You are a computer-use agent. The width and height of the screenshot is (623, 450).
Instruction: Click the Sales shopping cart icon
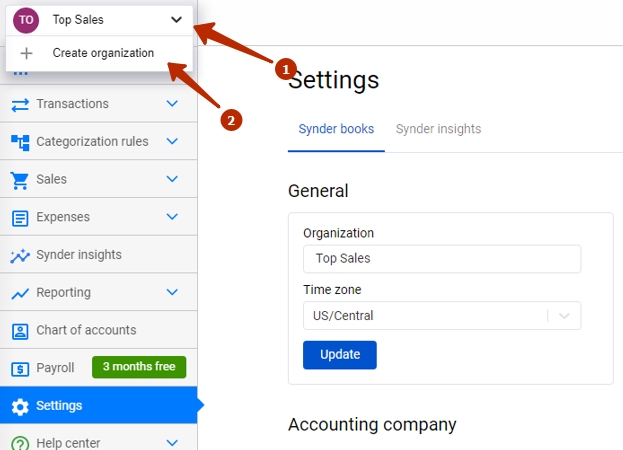[x=20, y=180]
